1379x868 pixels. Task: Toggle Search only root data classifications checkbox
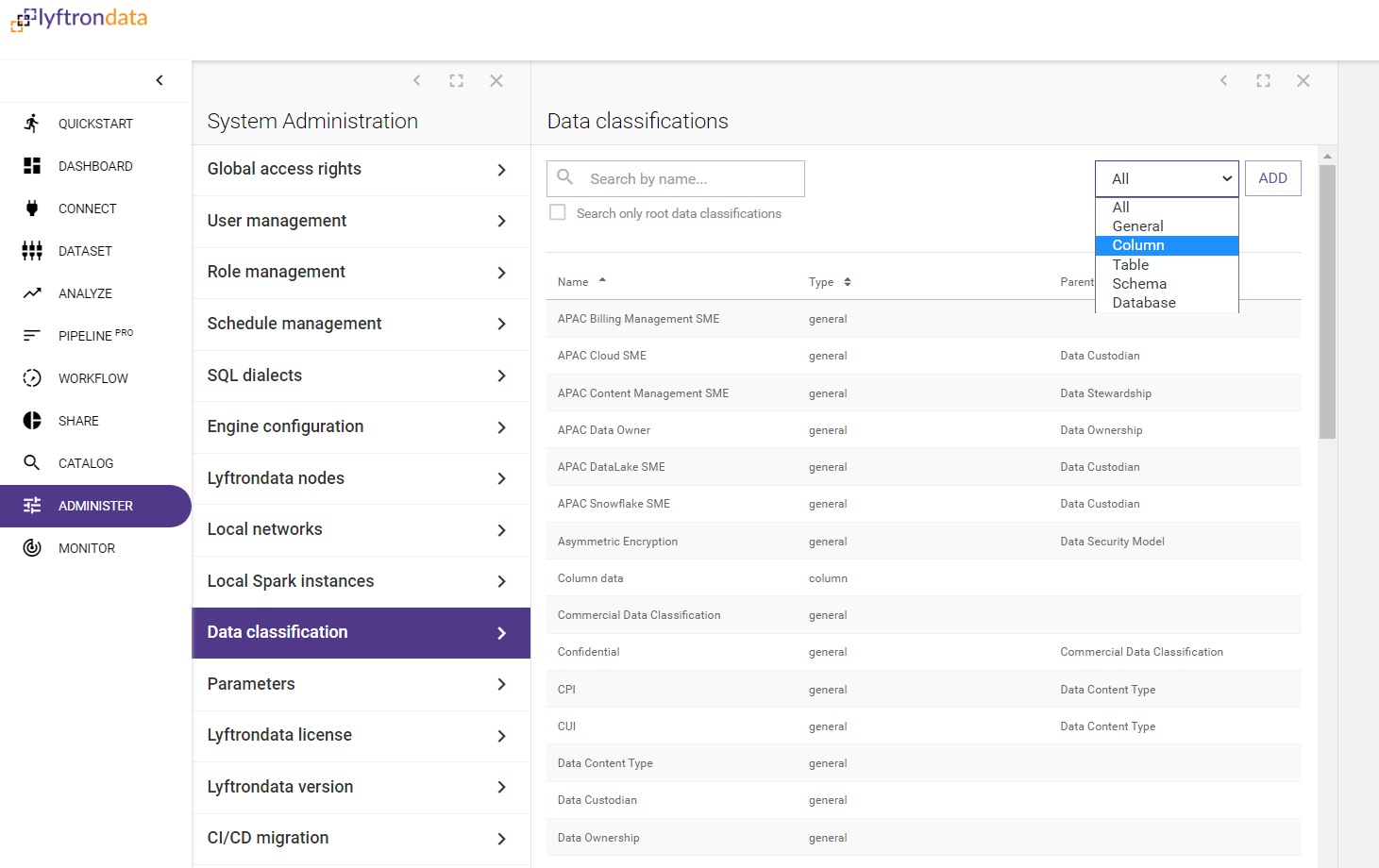558,213
